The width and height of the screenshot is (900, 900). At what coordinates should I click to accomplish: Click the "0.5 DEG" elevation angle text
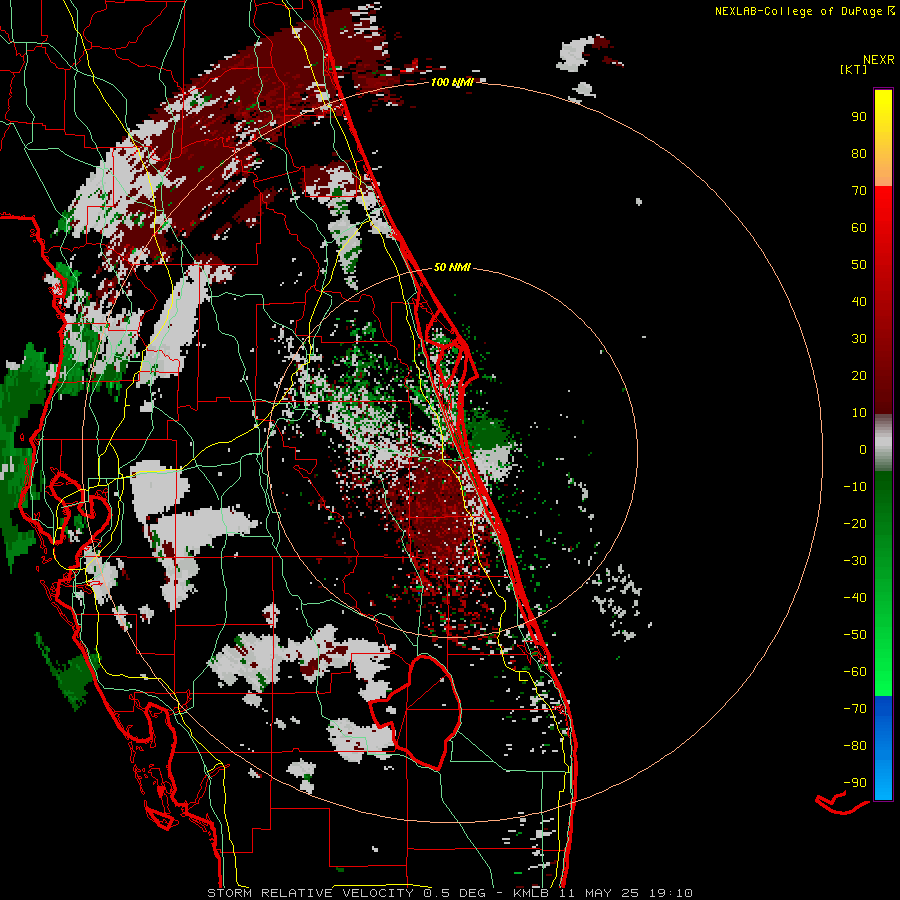click(454, 893)
